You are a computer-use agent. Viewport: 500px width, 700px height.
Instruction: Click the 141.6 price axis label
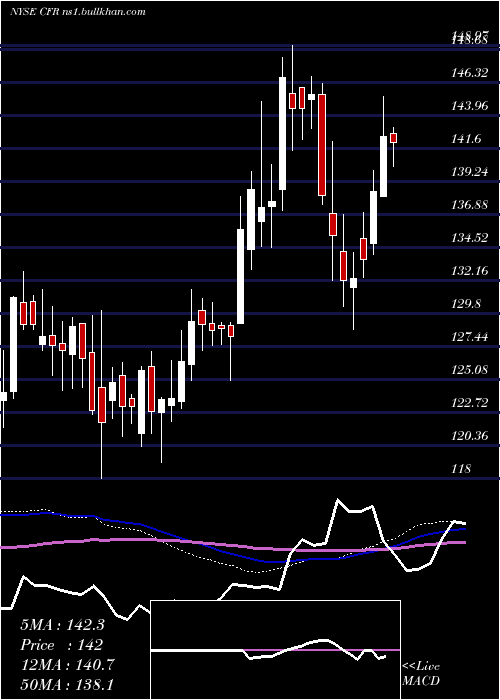[x=467, y=139]
